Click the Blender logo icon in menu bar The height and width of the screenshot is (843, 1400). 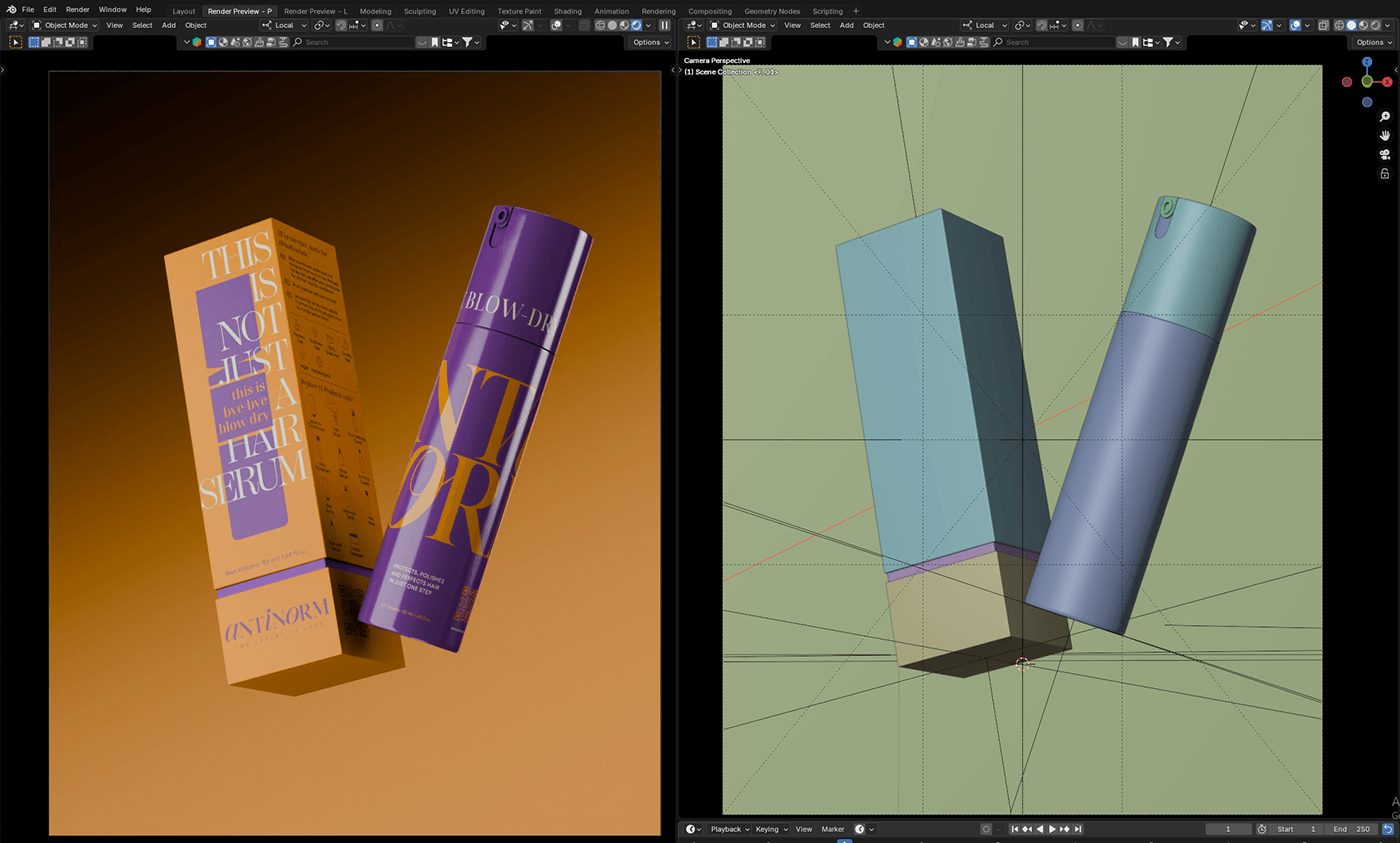pyautogui.click(x=11, y=10)
